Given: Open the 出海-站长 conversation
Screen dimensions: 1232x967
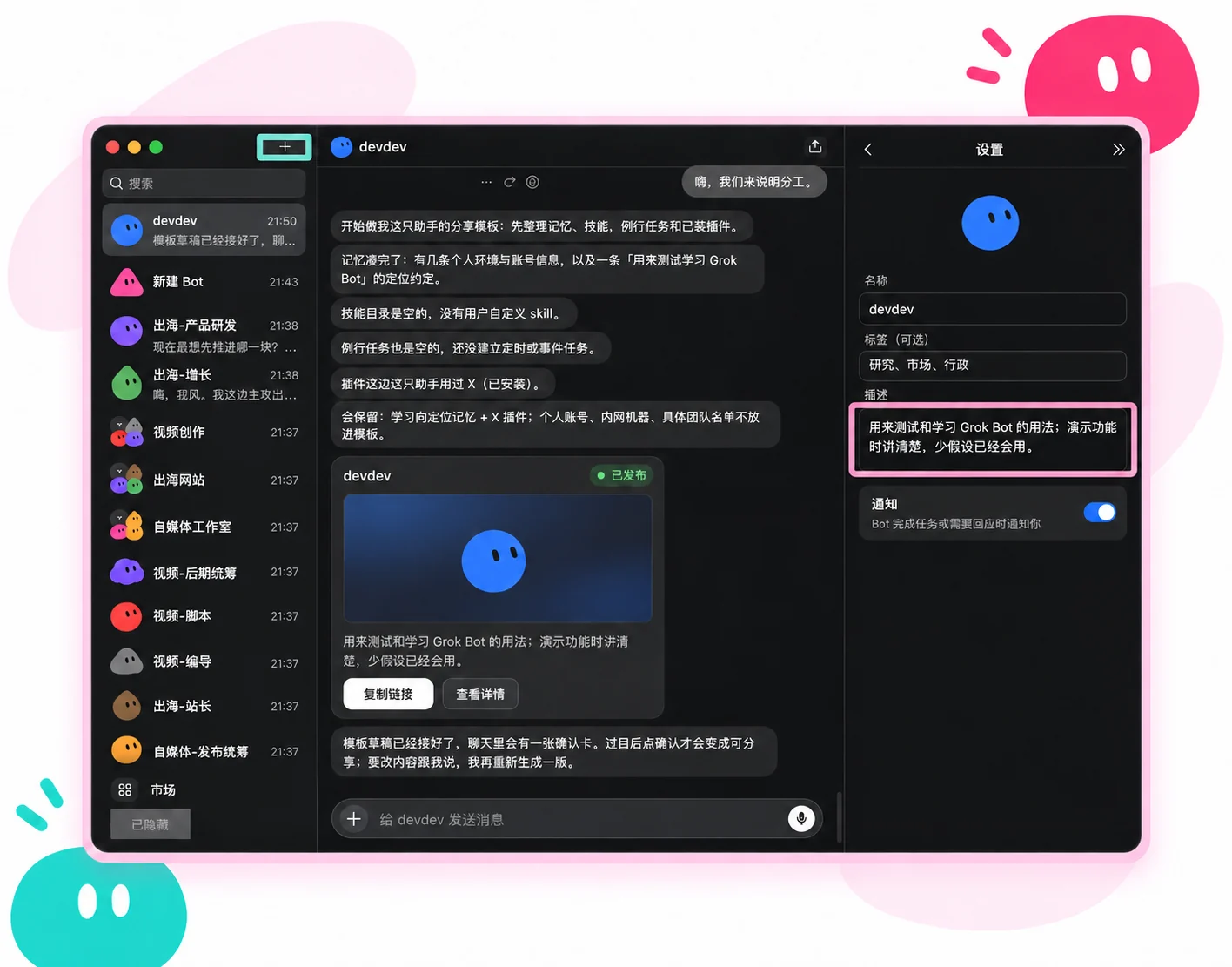Looking at the screenshot, I should click(204, 706).
